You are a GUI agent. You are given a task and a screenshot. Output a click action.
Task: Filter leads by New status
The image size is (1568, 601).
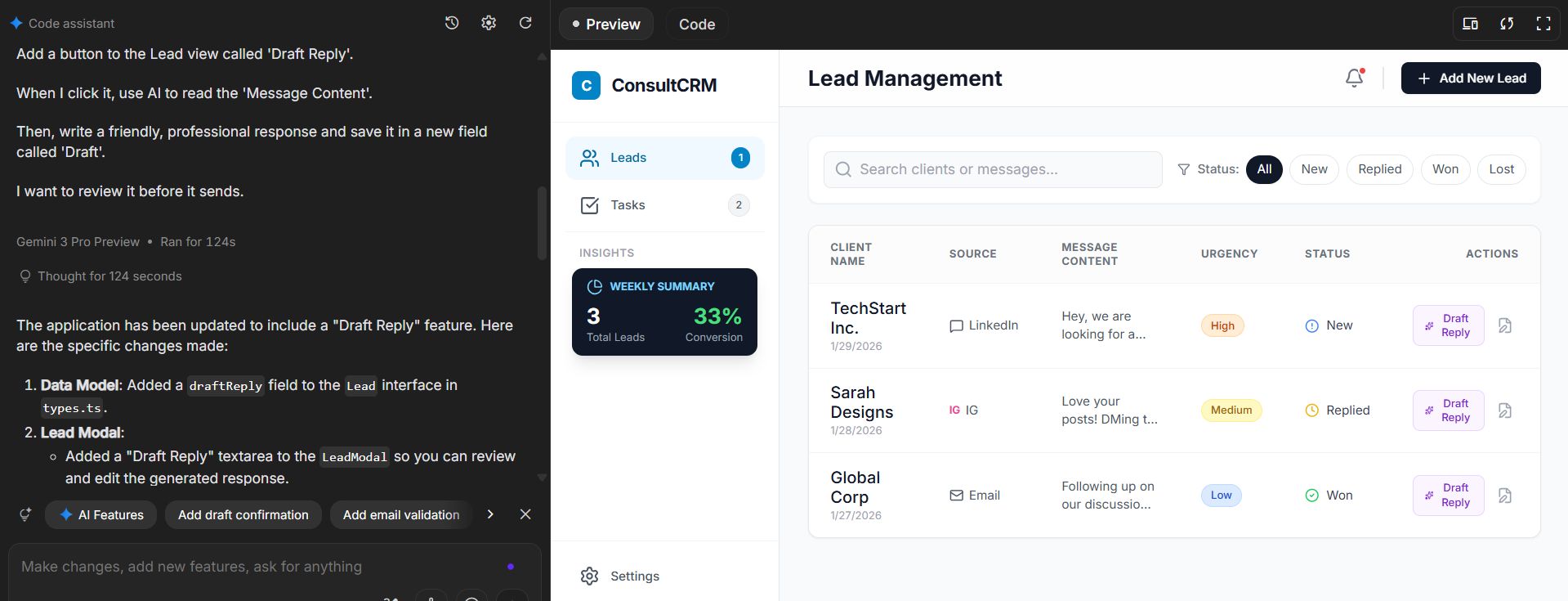1314,169
